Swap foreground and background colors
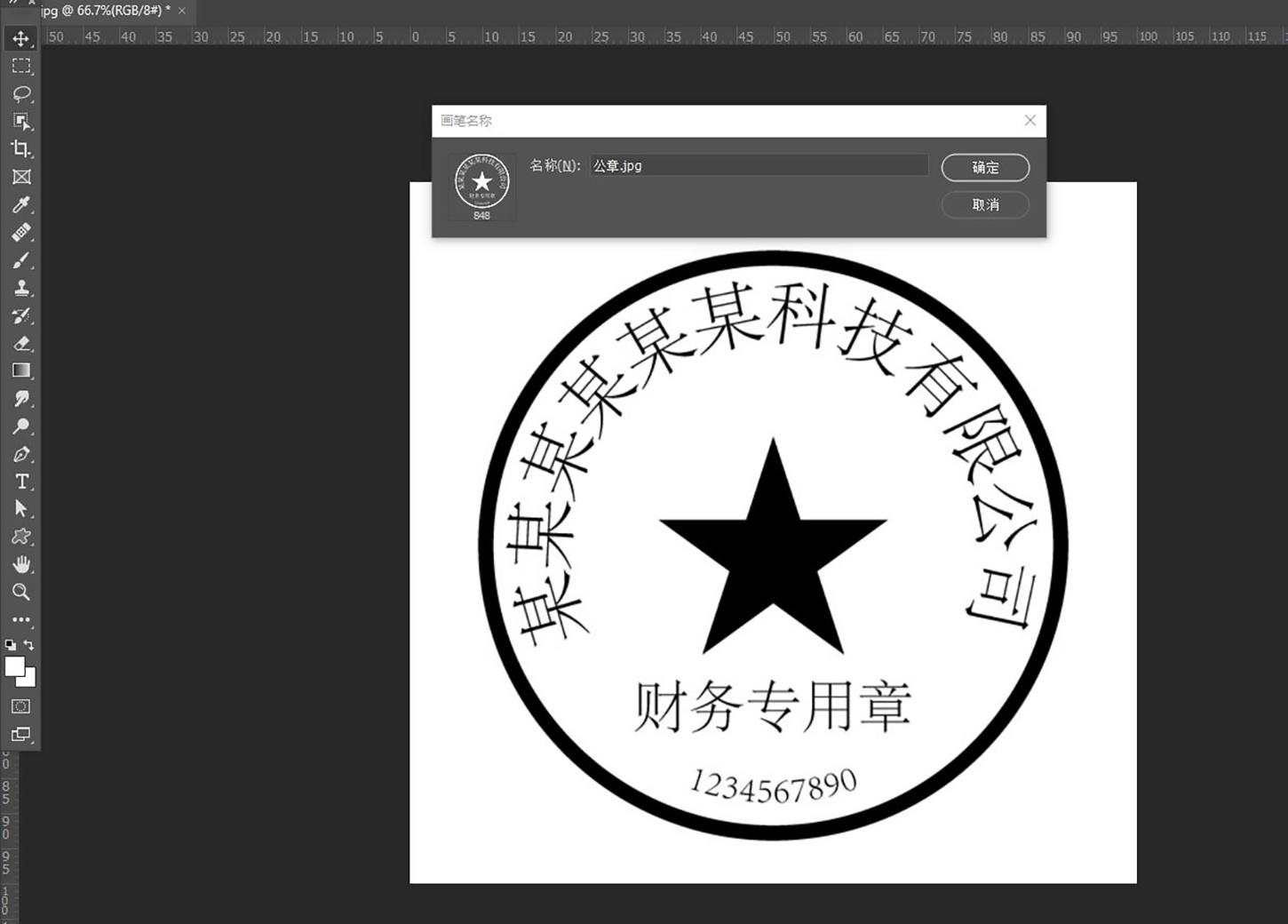This screenshot has height=924, width=1288. 29,645
